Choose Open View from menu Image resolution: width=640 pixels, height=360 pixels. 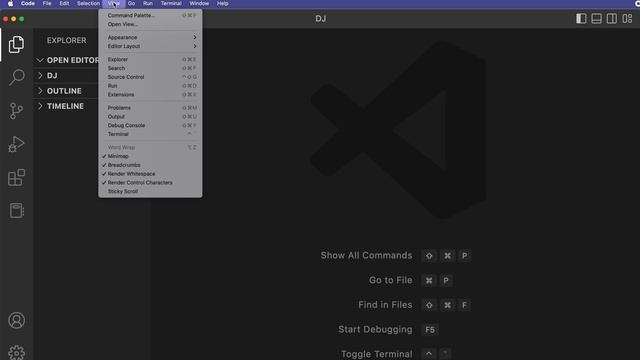click(x=150, y=24)
